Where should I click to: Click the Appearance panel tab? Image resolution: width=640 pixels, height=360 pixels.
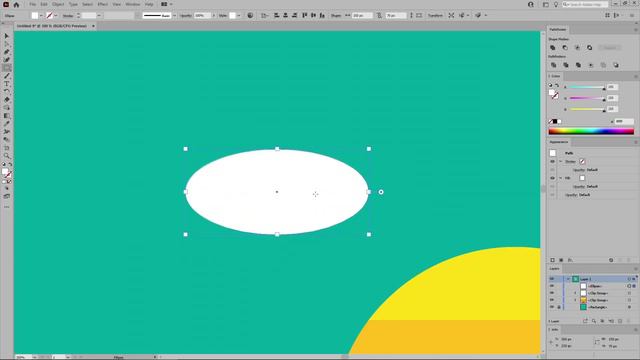coord(559,142)
